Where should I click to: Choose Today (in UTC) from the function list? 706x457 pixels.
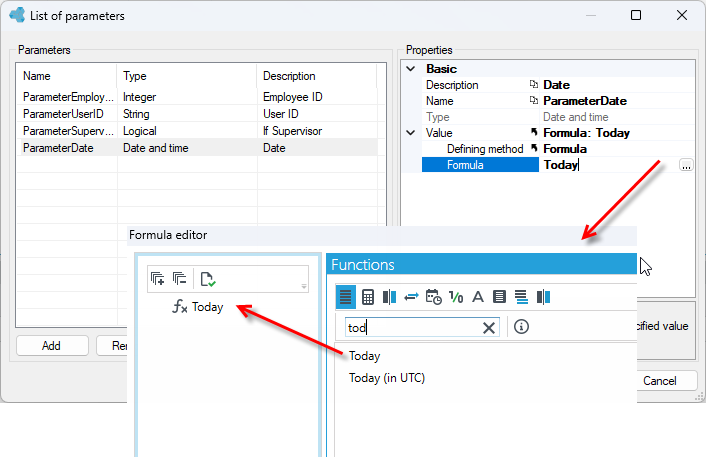(x=387, y=378)
